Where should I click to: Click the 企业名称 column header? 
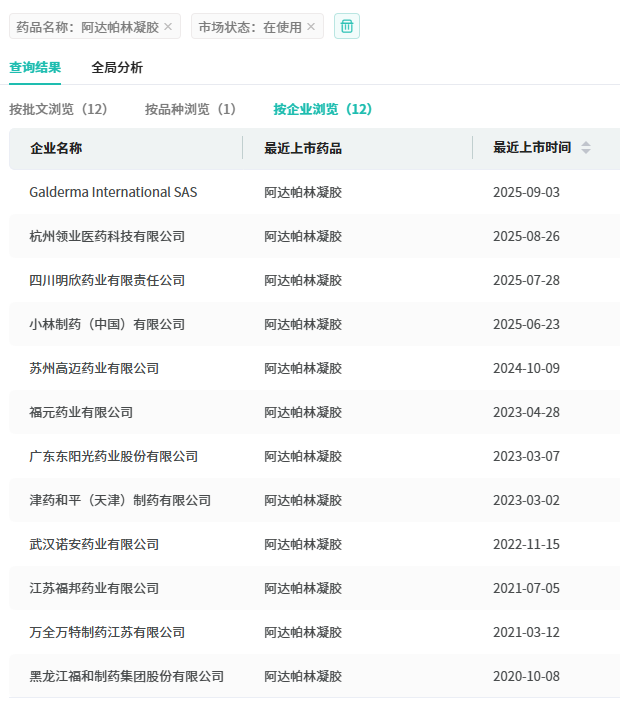click(x=56, y=148)
